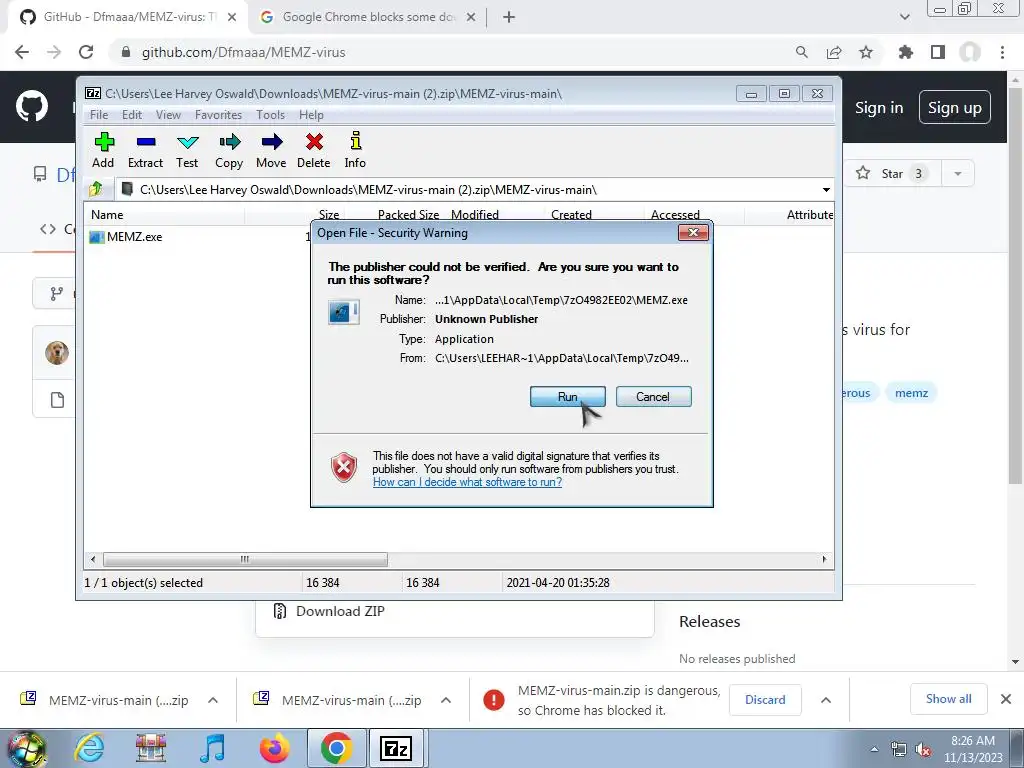Image resolution: width=1024 pixels, height=768 pixels.
Task: Click Cancel in the security warning
Action: (653, 397)
